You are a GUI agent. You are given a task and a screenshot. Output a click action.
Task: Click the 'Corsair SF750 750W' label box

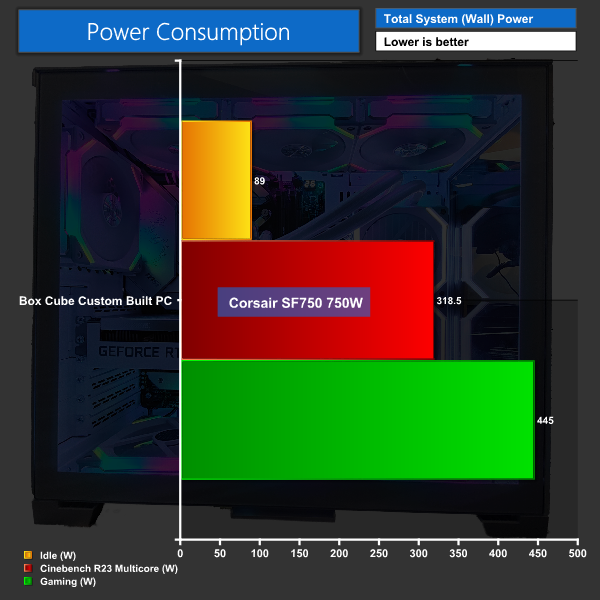pos(294,302)
